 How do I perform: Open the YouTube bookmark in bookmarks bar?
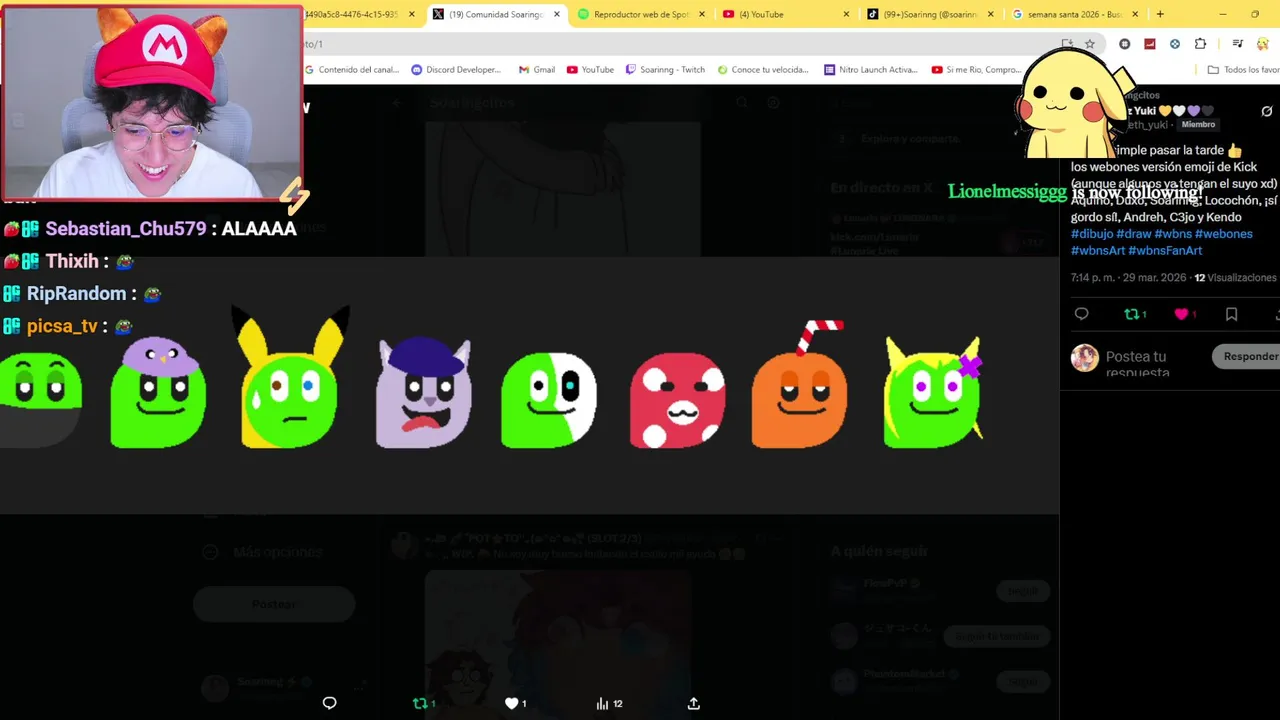(x=590, y=70)
